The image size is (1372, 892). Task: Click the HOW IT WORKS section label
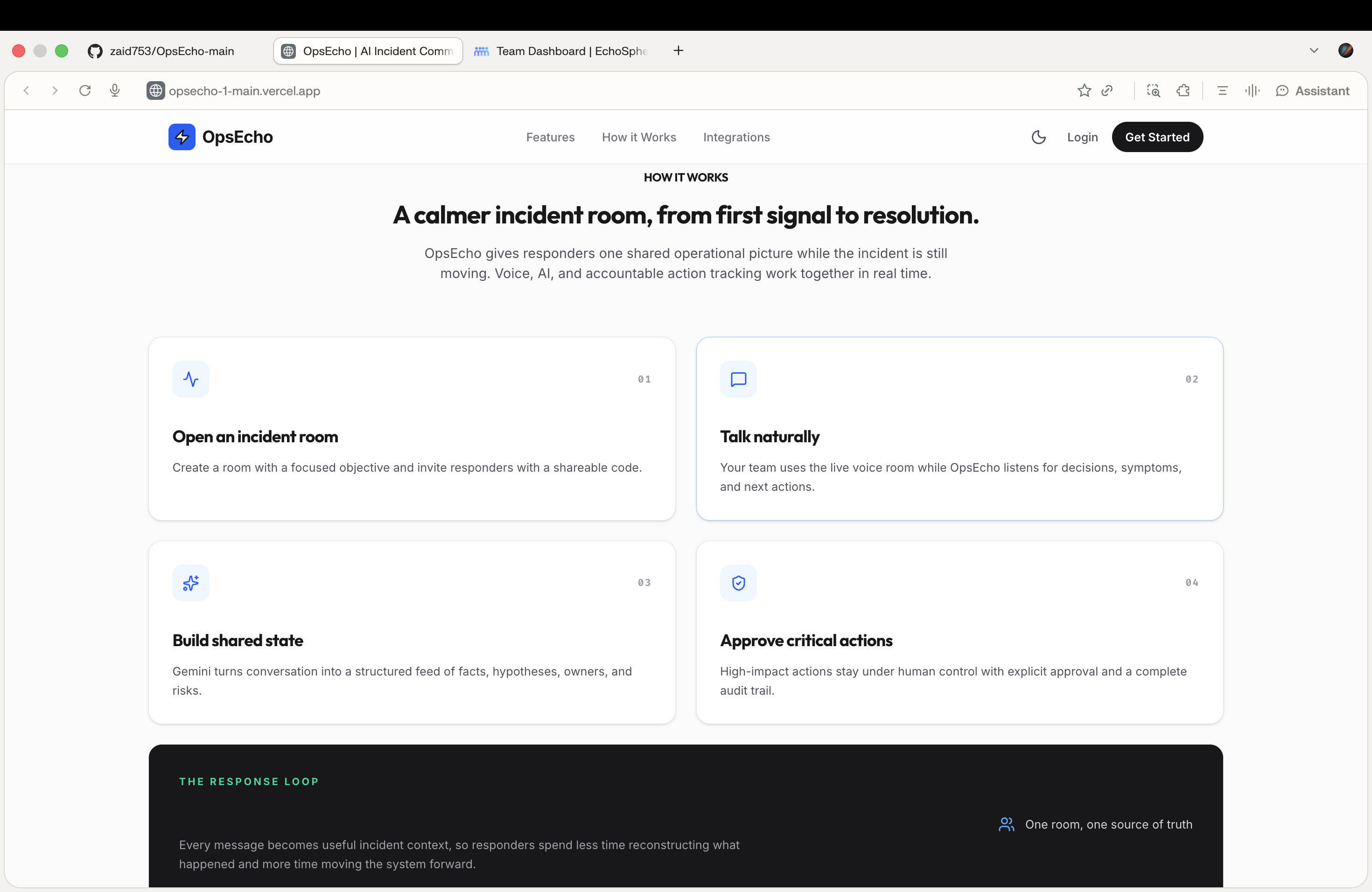pyautogui.click(x=686, y=177)
